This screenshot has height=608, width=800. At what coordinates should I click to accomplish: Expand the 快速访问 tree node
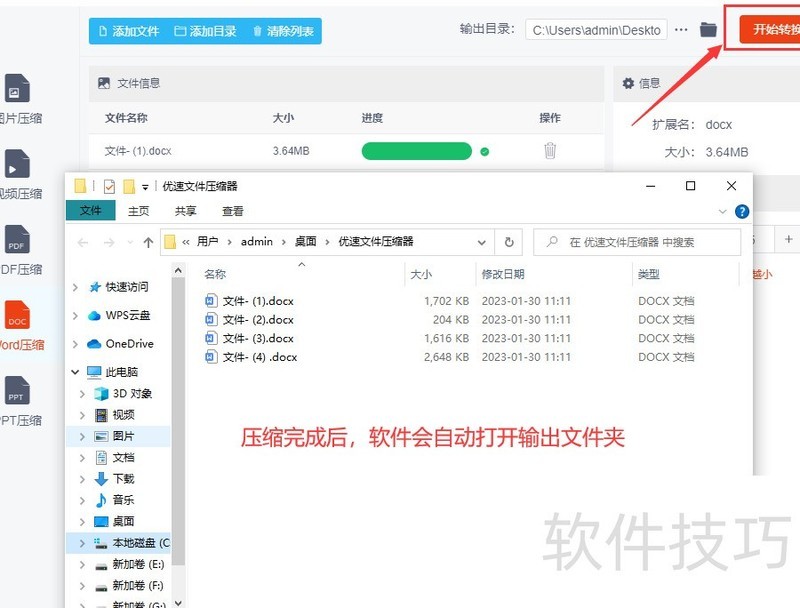click(75, 287)
